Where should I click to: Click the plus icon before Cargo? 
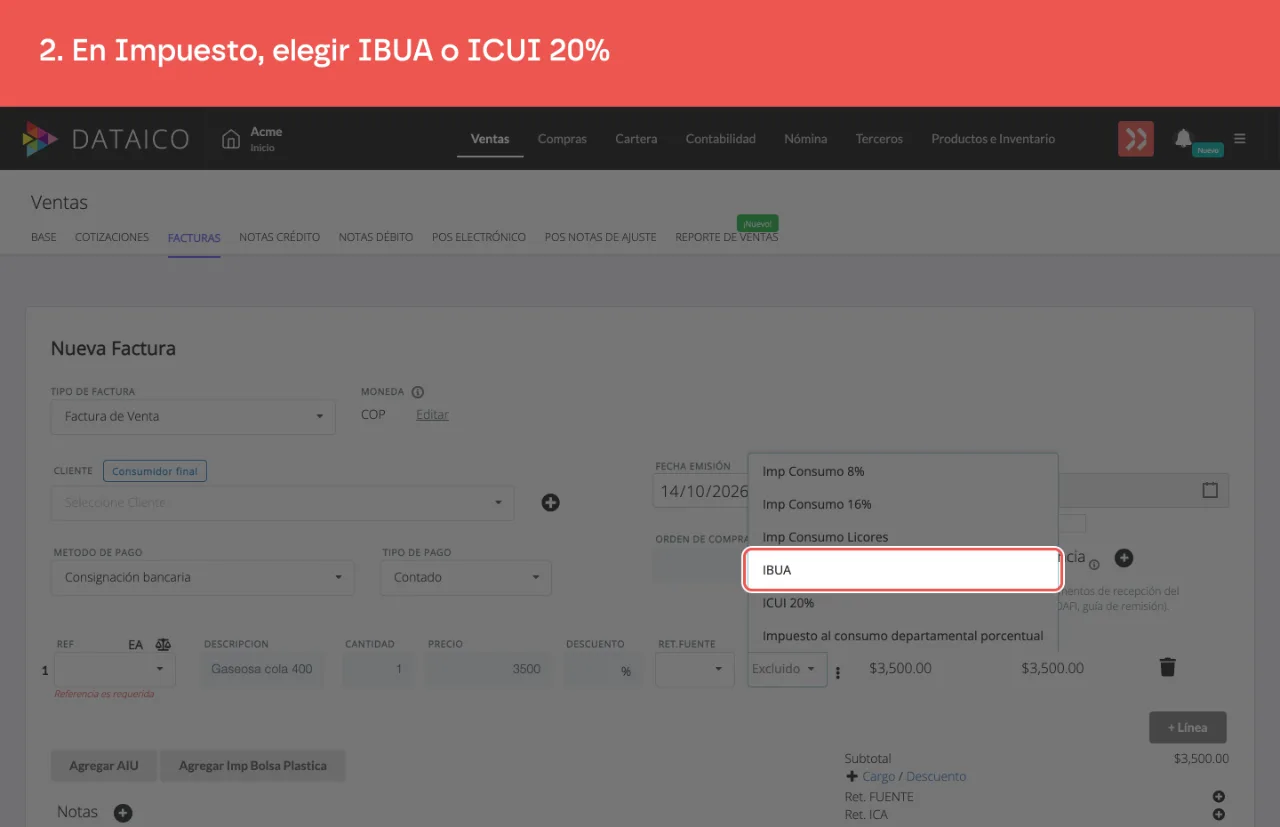(852, 776)
